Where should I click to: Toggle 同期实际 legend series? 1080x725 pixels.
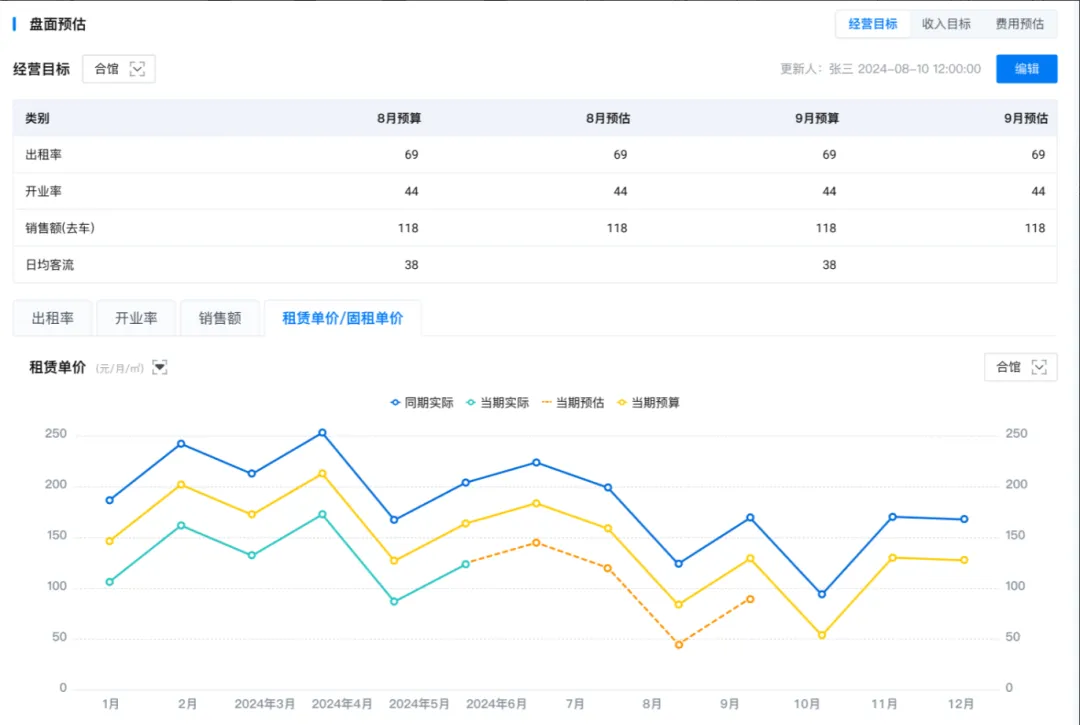tap(421, 403)
